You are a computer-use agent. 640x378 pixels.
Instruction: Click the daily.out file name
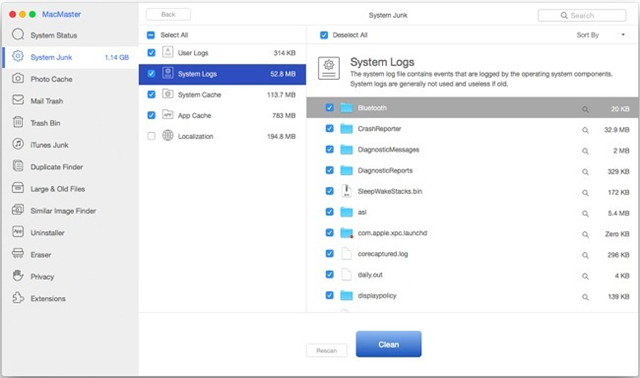(x=370, y=274)
